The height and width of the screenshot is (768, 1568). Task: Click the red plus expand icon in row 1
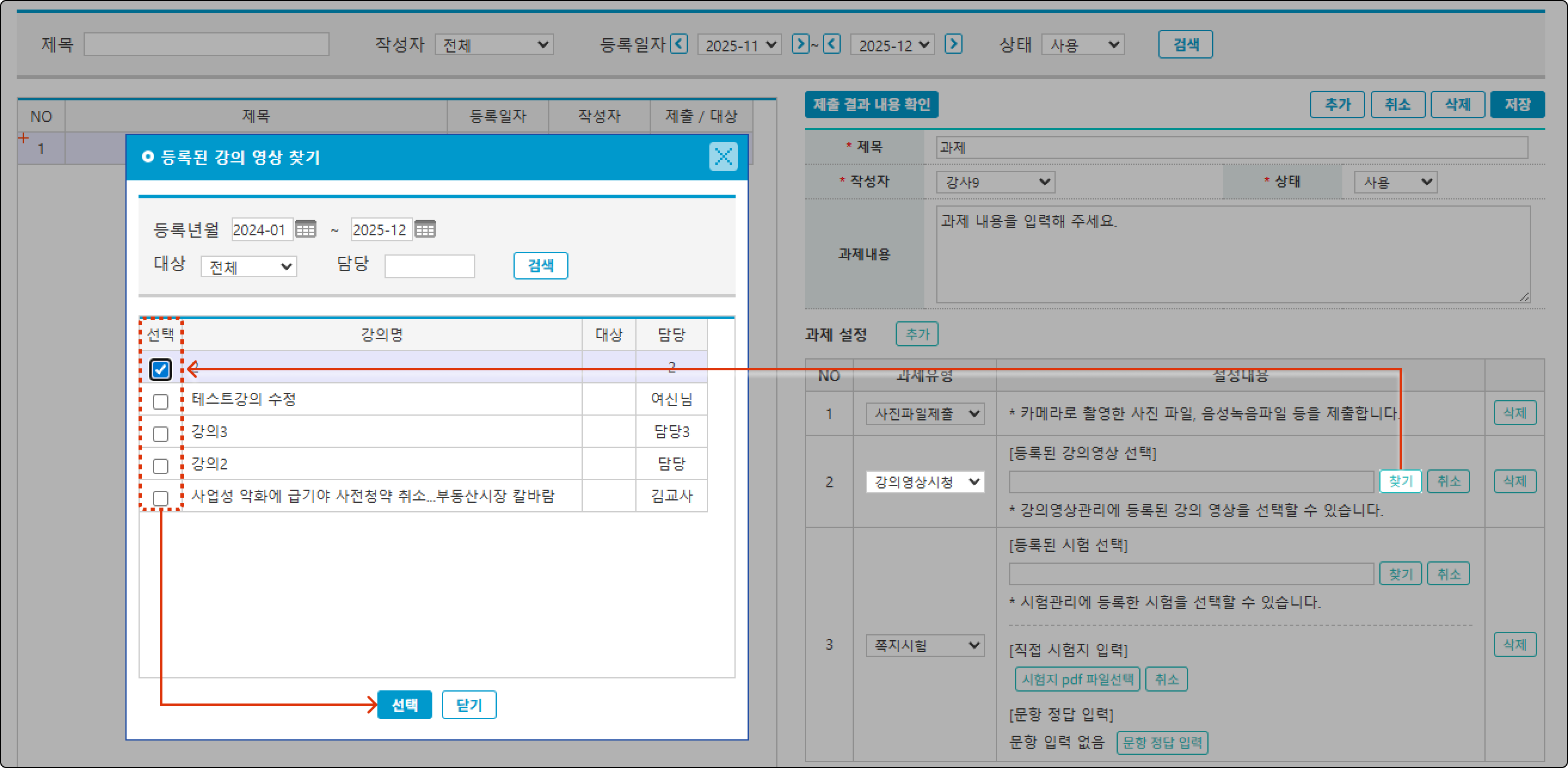tap(24, 138)
